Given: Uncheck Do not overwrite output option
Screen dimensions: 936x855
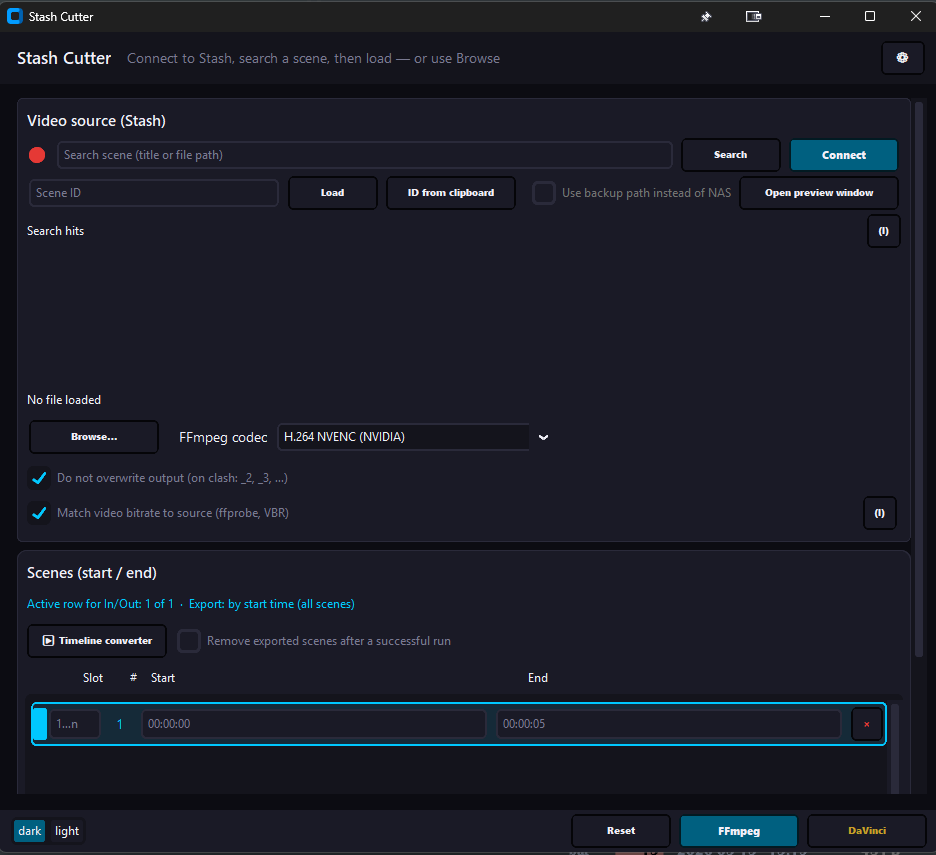Looking at the screenshot, I should (39, 478).
